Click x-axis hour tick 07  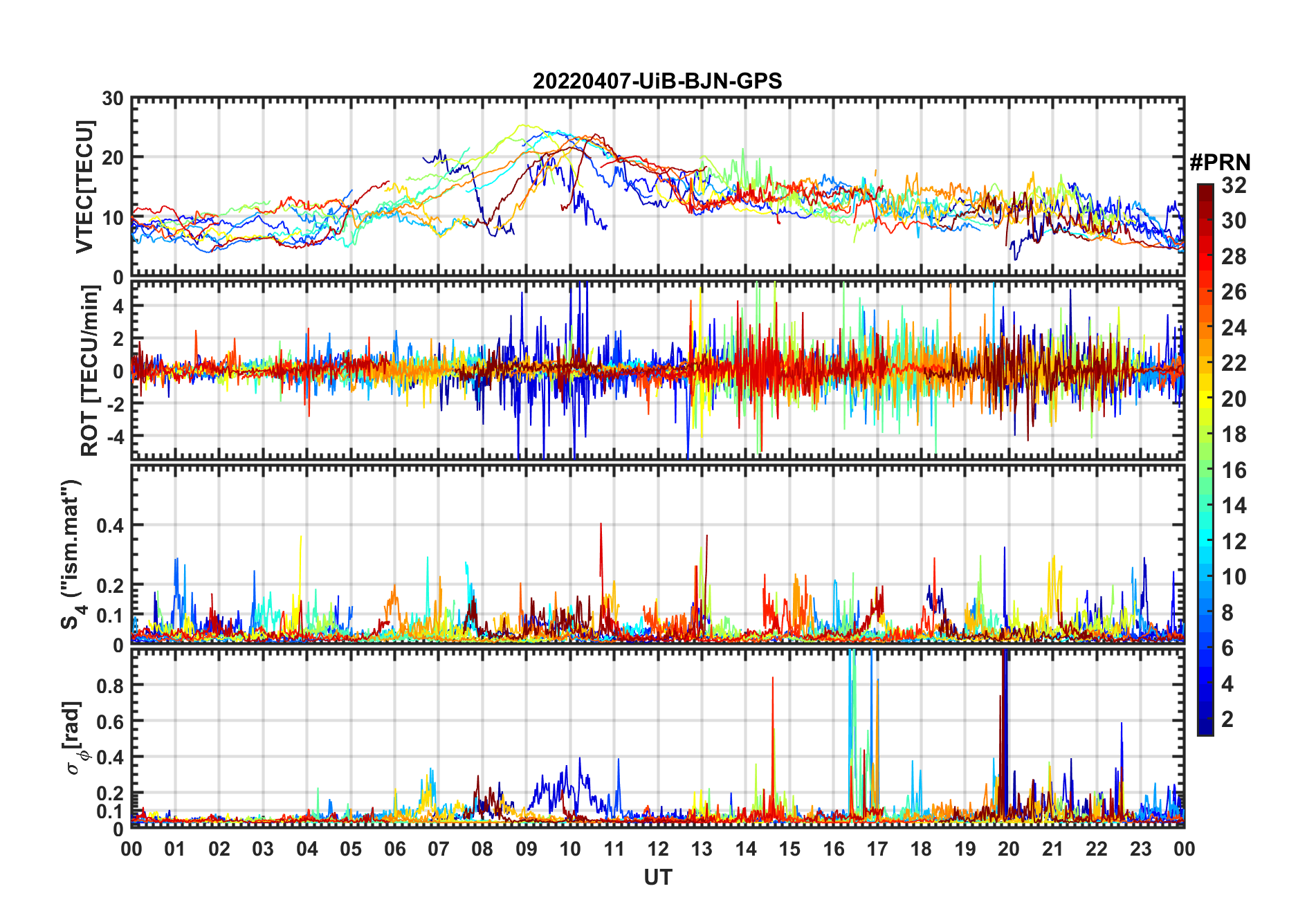(x=439, y=849)
